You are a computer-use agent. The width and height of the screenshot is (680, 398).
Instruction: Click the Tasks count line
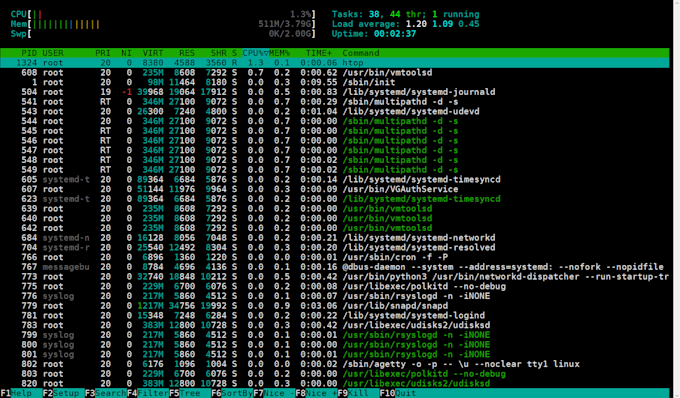point(405,14)
